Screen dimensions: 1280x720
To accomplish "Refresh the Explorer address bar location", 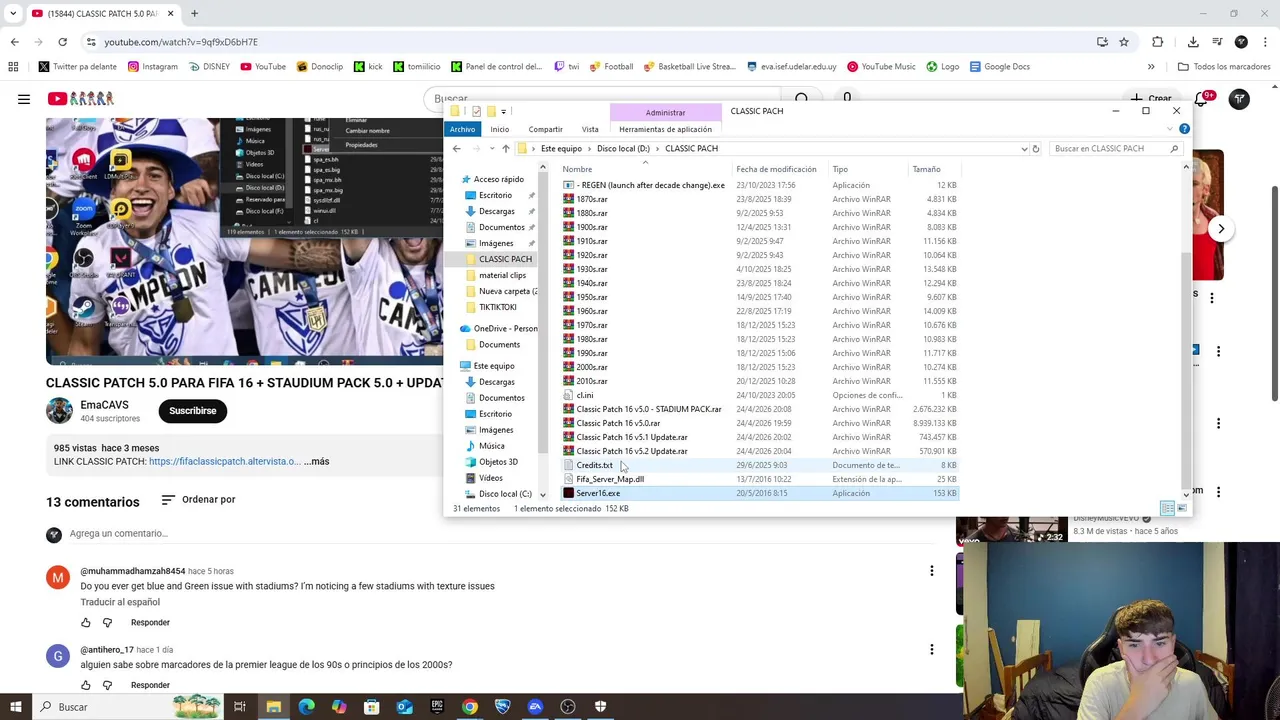I will pos(1036,148).
